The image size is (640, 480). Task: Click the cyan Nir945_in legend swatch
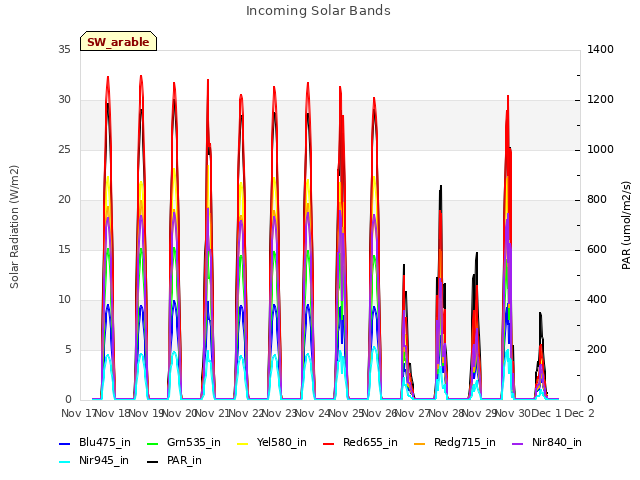click(x=65, y=462)
